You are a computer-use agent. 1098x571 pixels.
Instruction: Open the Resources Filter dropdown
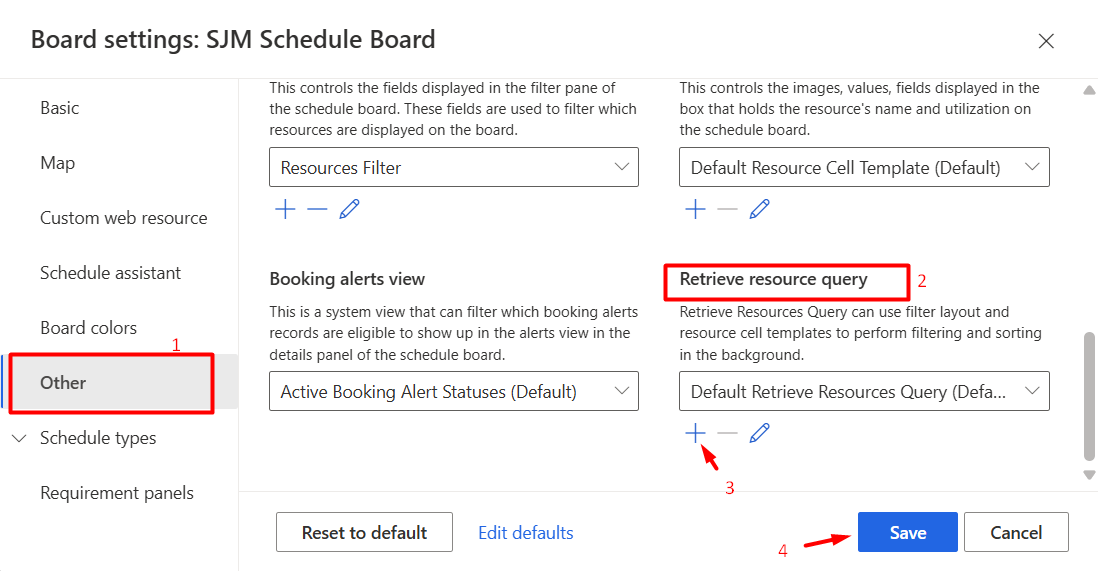pos(453,168)
